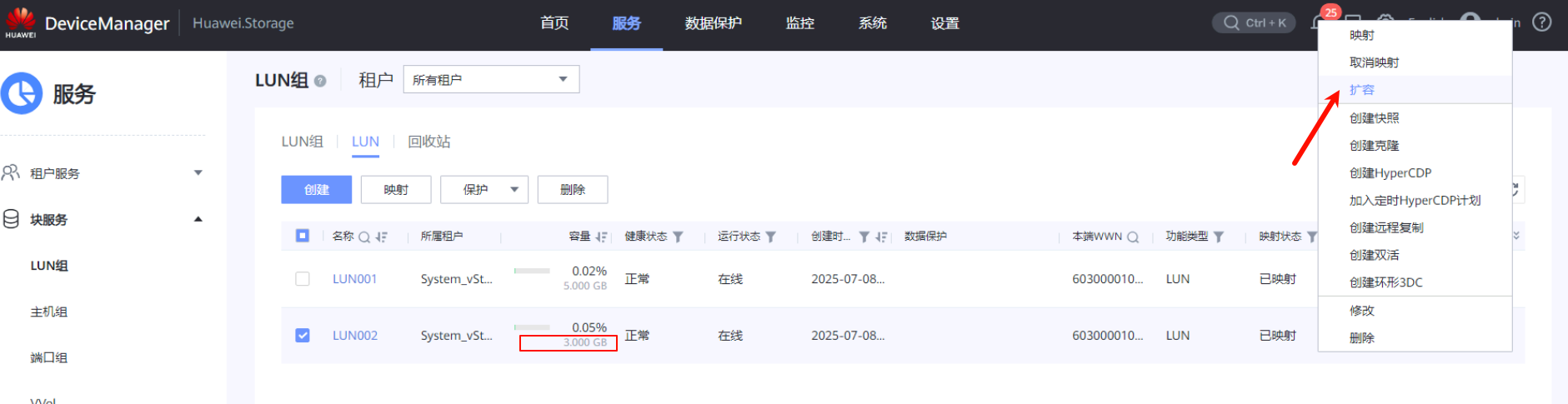Viewport: 1568px width, 404px height.
Task: Click the filter icon beside 功能类型
Action: [1219, 237]
